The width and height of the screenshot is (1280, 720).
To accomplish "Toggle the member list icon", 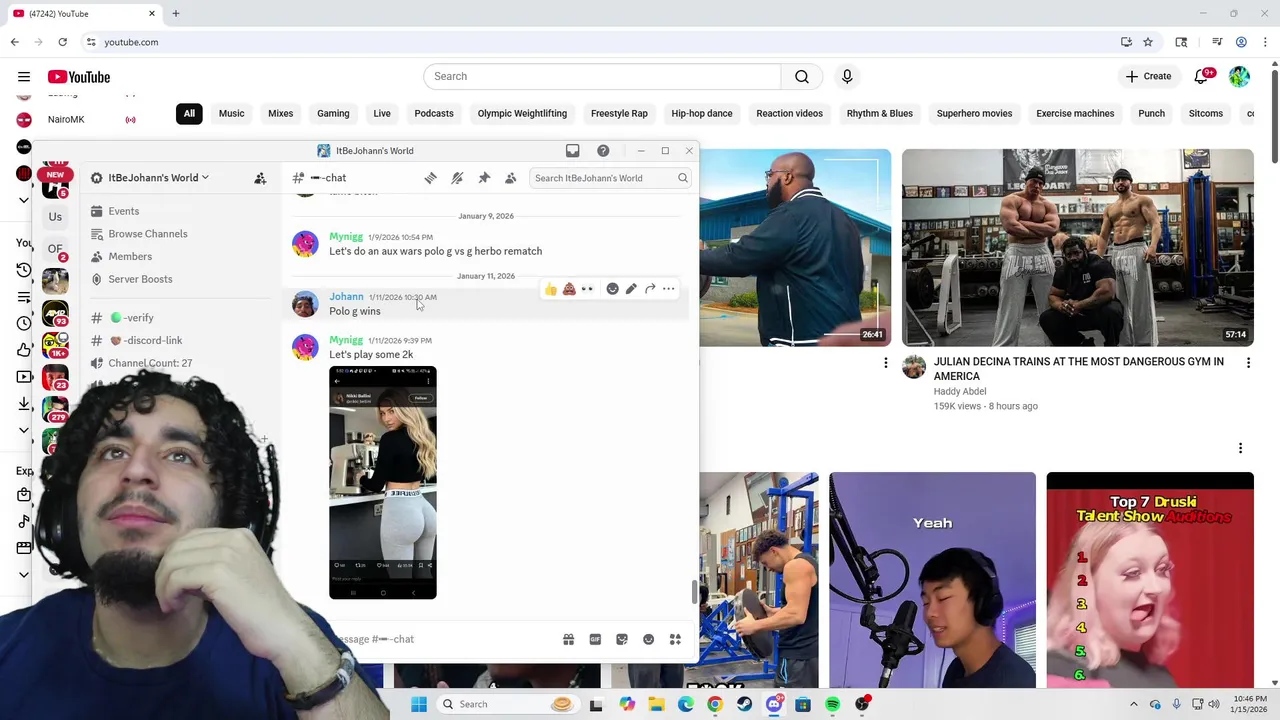I will click(x=510, y=178).
